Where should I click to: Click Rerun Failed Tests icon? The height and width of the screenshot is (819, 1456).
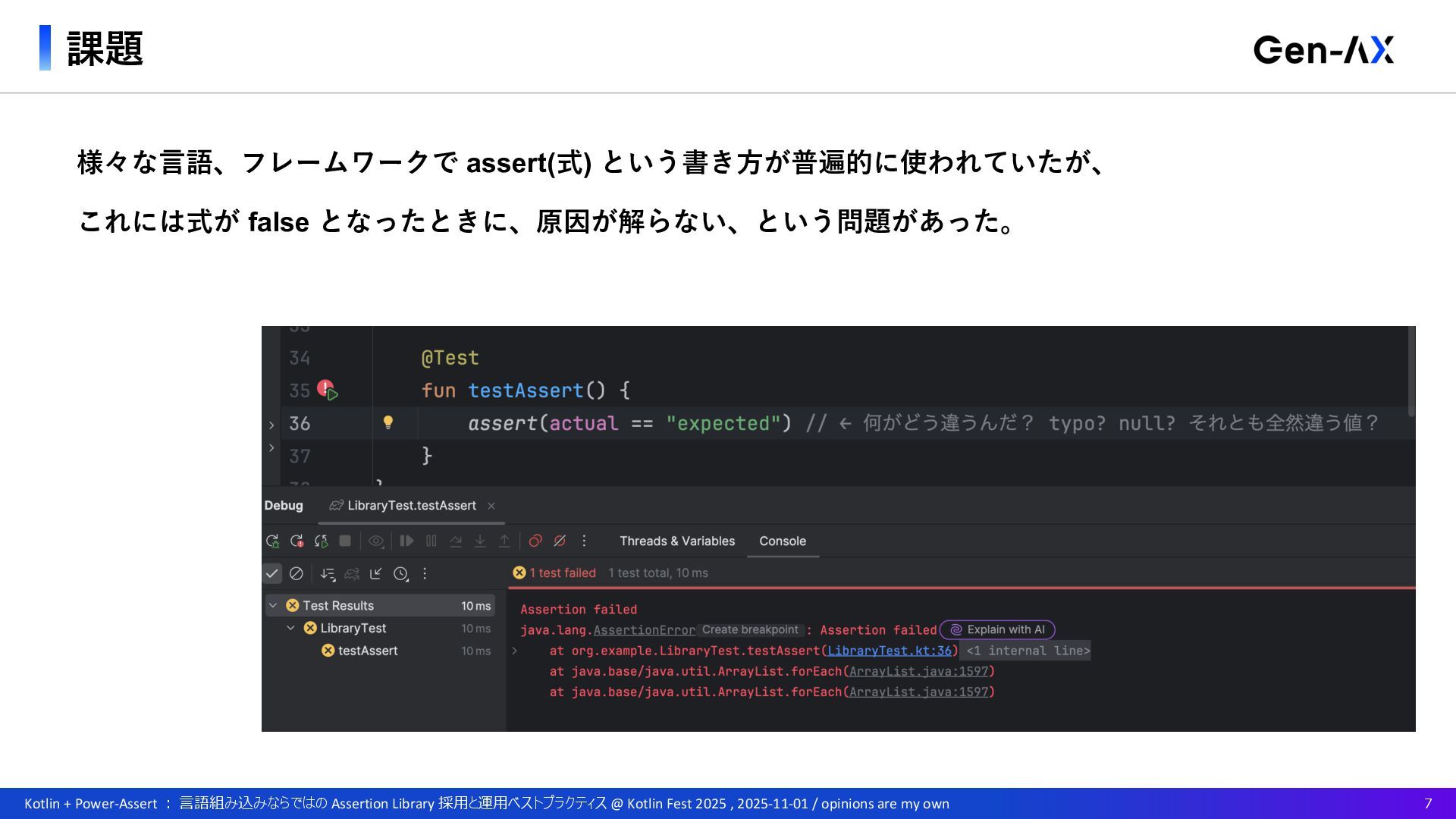[x=297, y=541]
